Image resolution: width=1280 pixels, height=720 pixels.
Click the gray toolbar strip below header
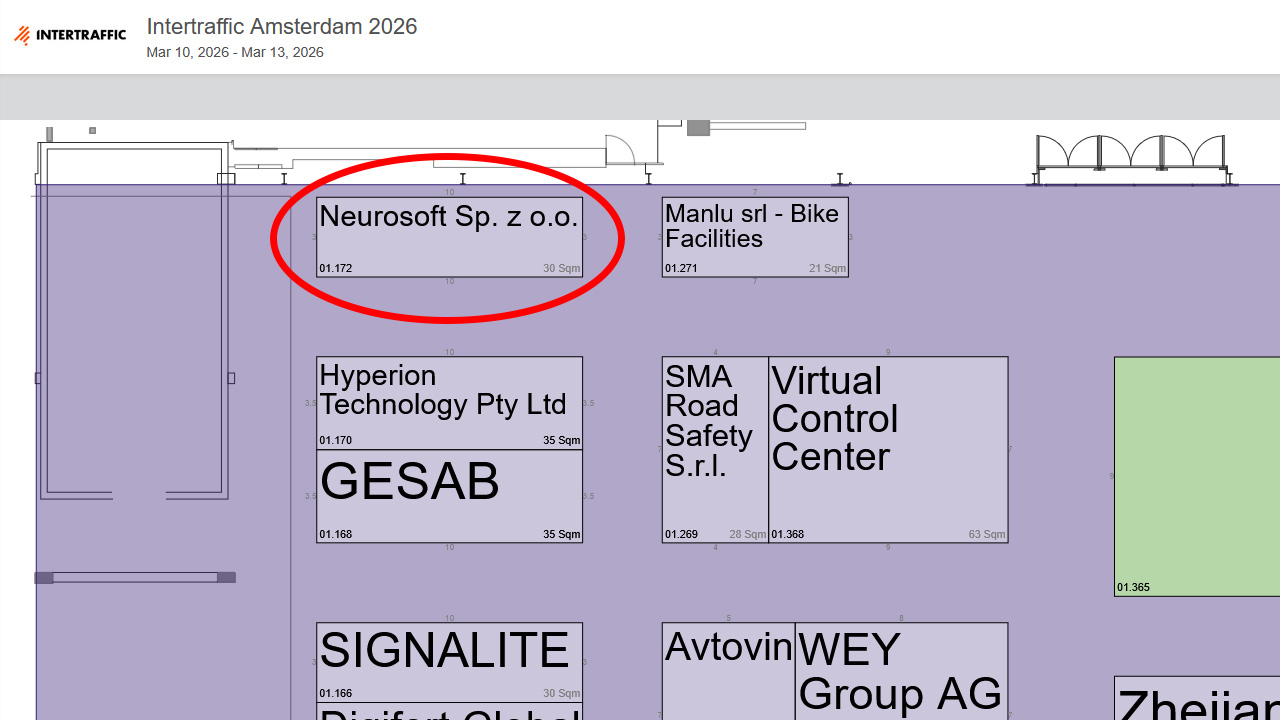(x=640, y=97)
